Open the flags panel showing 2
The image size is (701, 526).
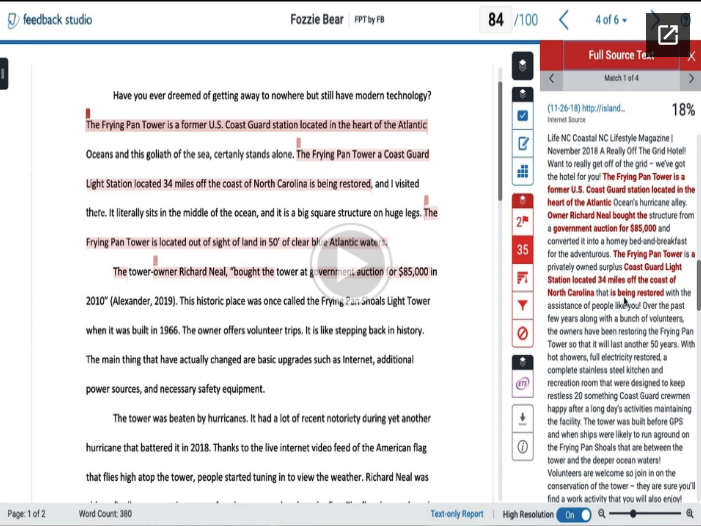point(522,221)
